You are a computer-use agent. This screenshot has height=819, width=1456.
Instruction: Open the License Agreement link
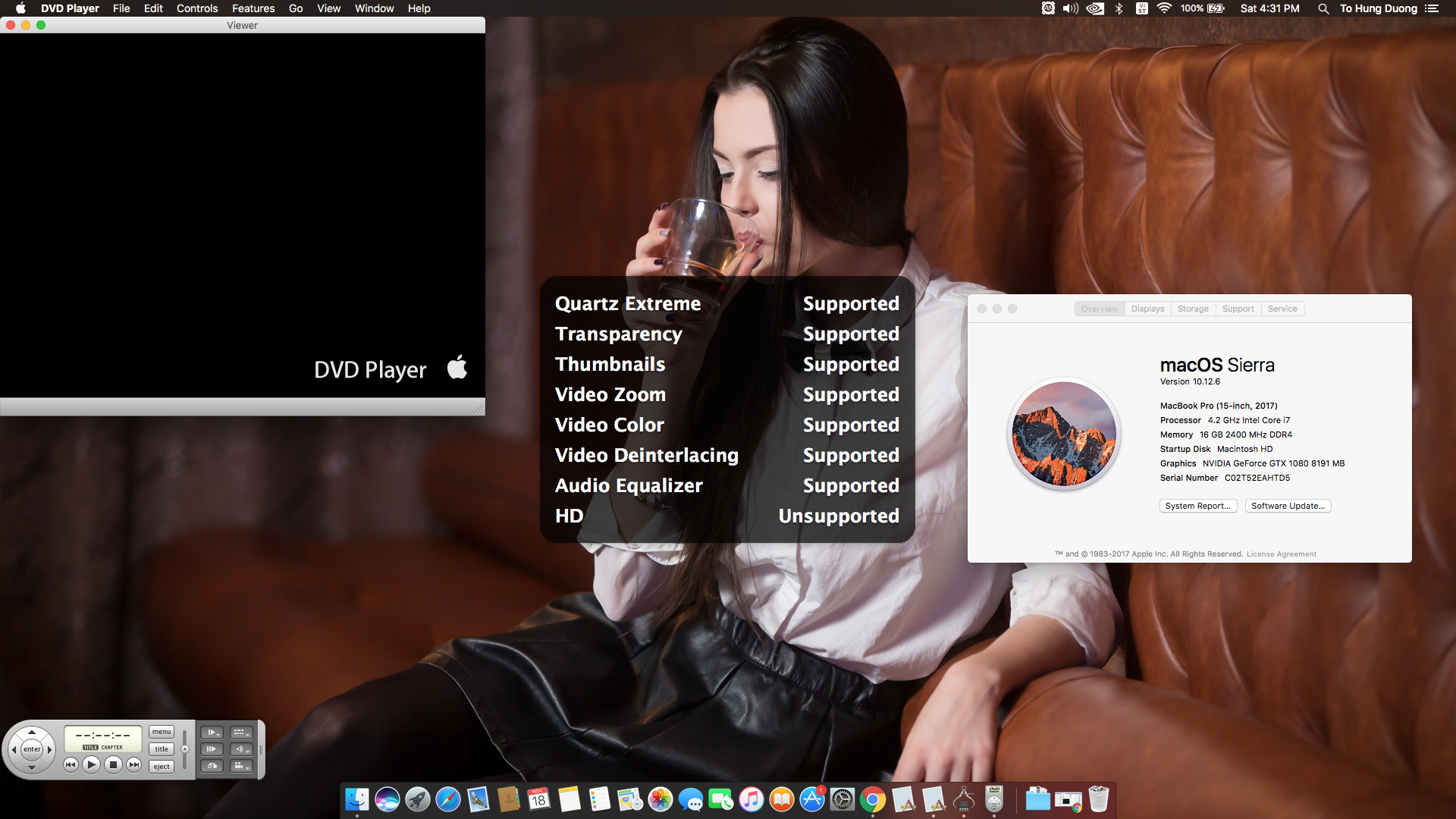[1282, 554]
